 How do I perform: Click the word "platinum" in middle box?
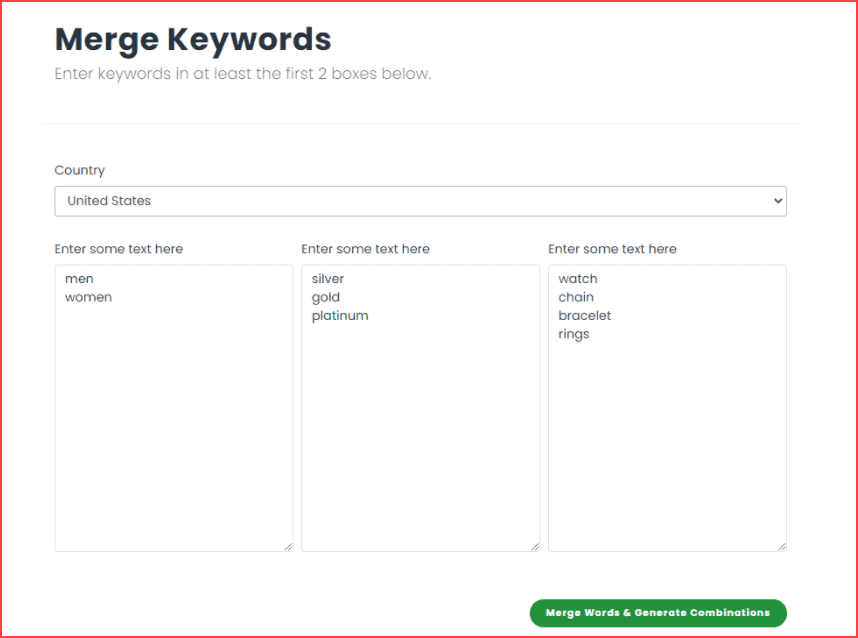(340, 316)
